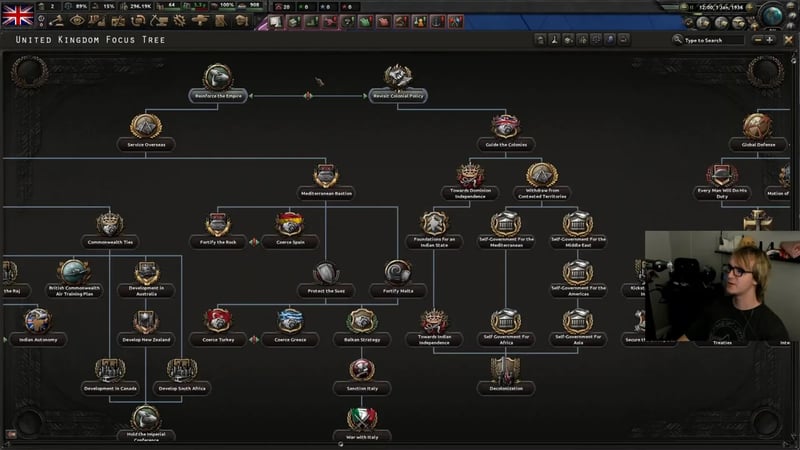Select Towards Indian Independence focus
The height and width of the screenshot is (450, 800).
434,327
